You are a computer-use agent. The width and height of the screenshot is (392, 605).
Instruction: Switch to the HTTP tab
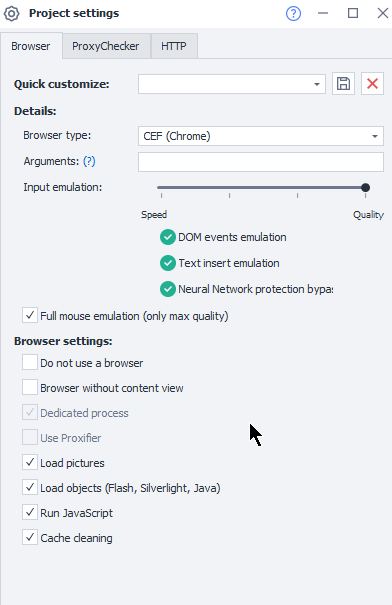point(174,46)
